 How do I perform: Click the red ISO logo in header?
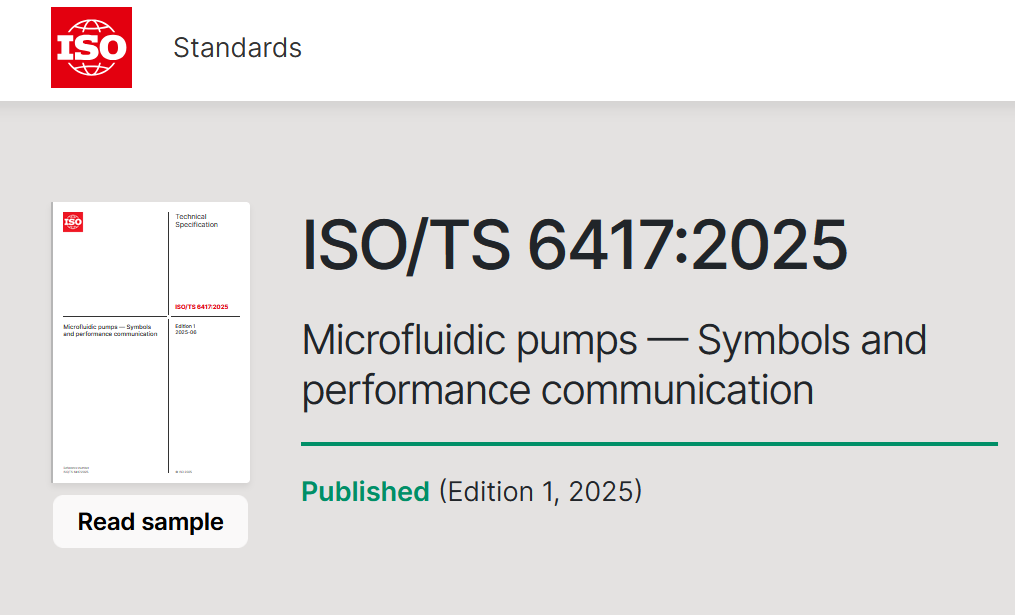click(x=91, y=47)
